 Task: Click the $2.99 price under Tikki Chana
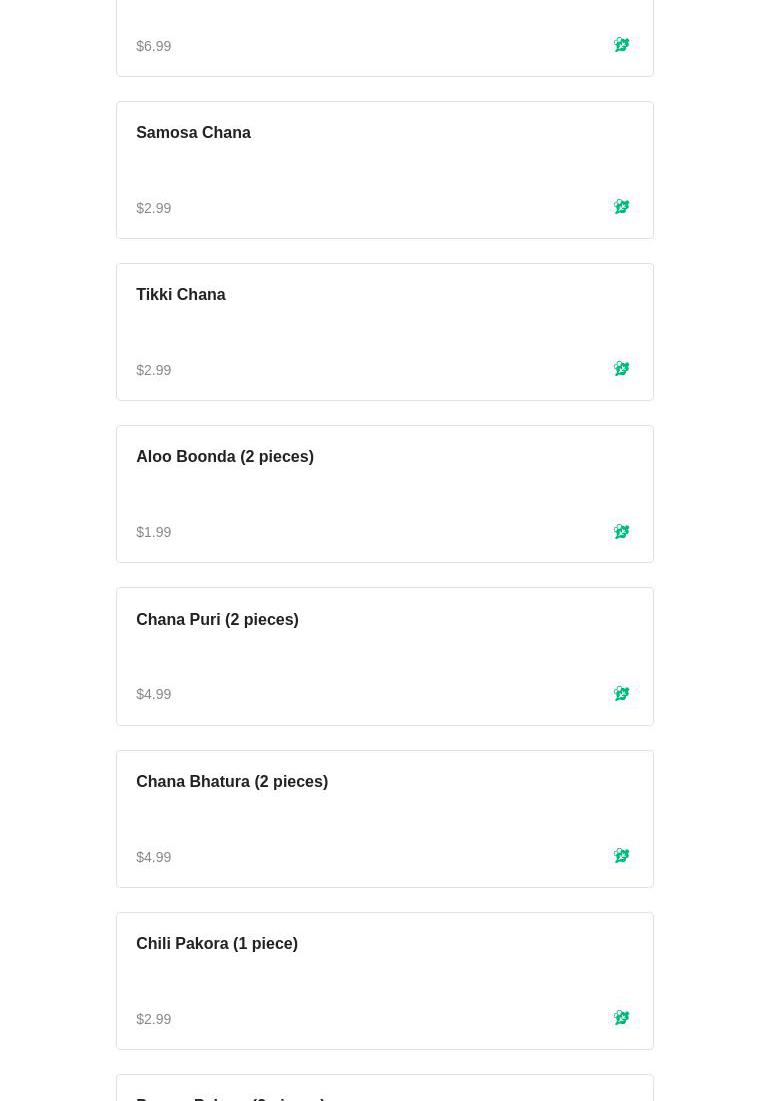(154, 370)
